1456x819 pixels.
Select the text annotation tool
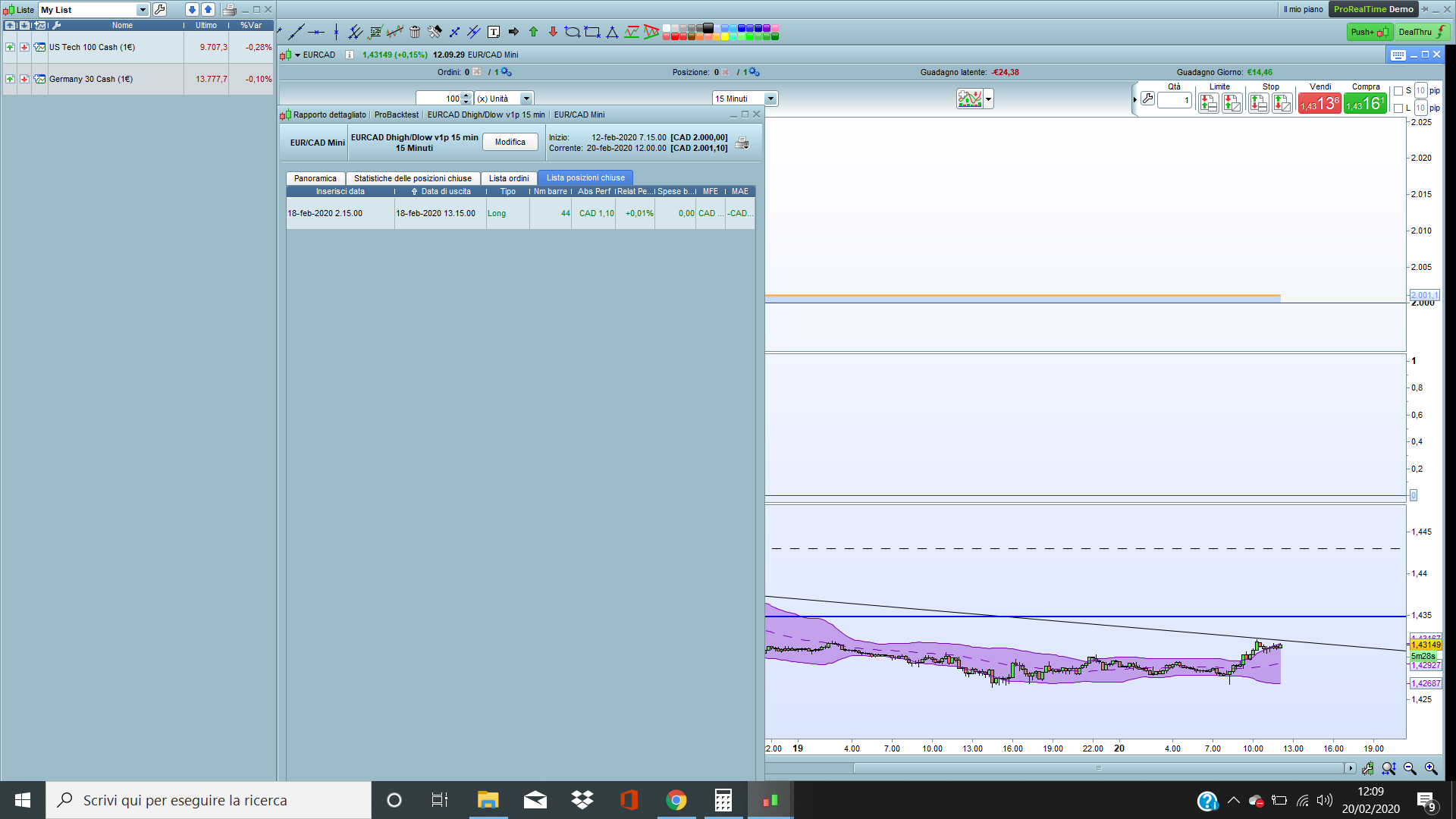tap(494, 32)
